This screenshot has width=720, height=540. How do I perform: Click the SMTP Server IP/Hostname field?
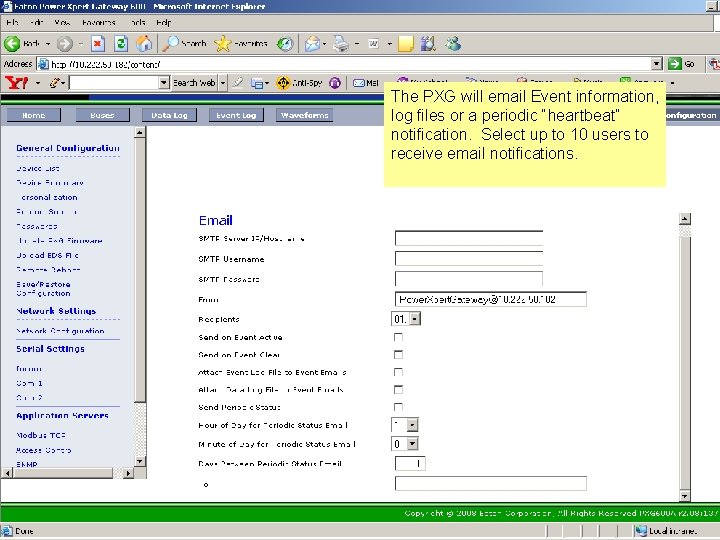click(468, 238)
